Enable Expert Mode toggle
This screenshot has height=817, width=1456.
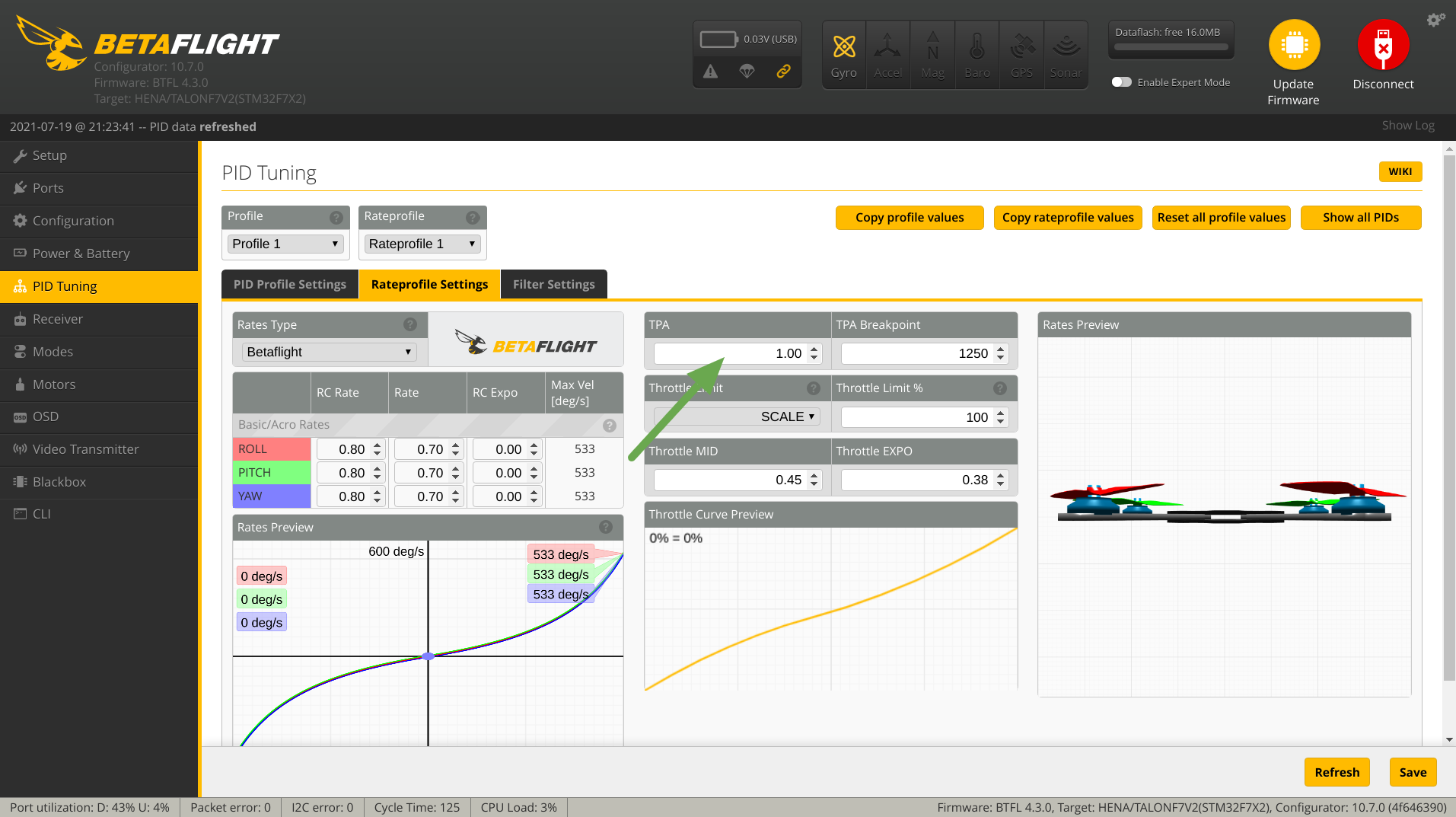pyautogui.click(x=1121, y=82)
